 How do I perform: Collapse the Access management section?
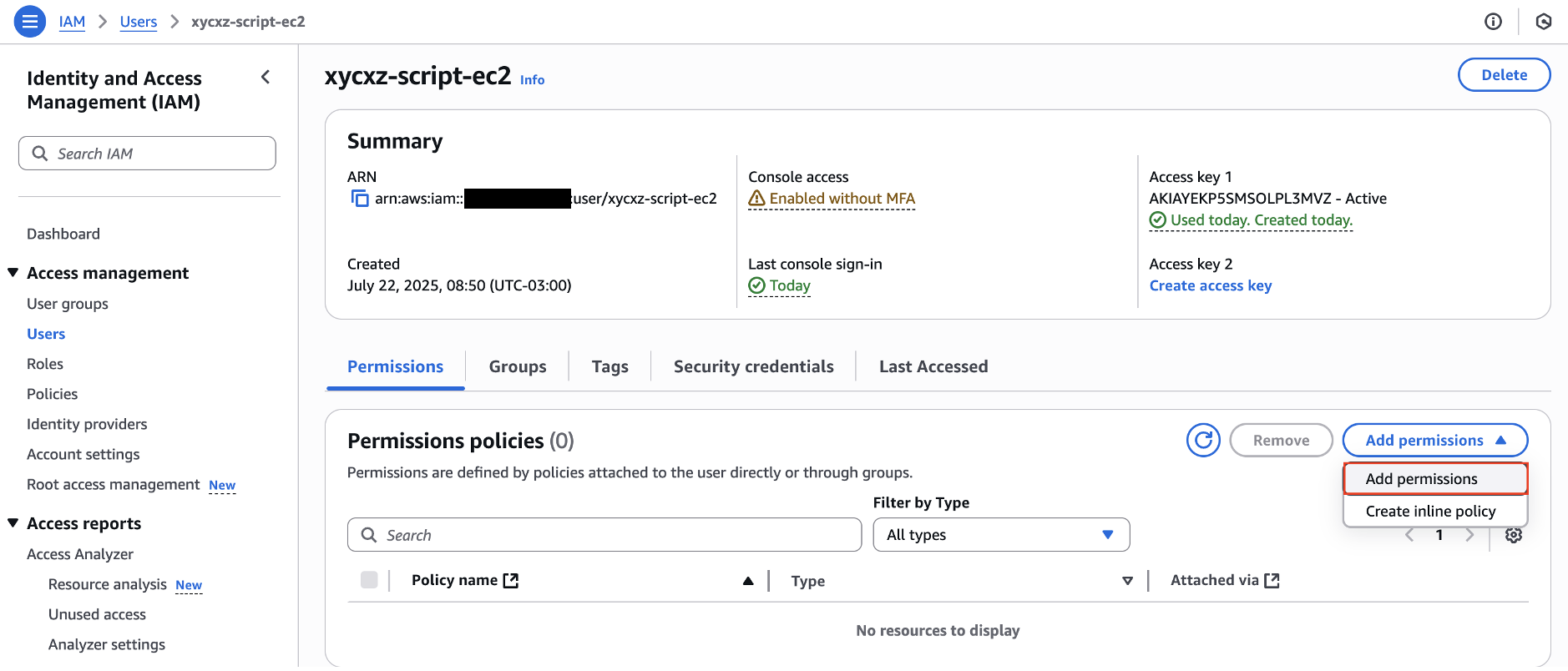pyautogui.click(x=13, y=273)
